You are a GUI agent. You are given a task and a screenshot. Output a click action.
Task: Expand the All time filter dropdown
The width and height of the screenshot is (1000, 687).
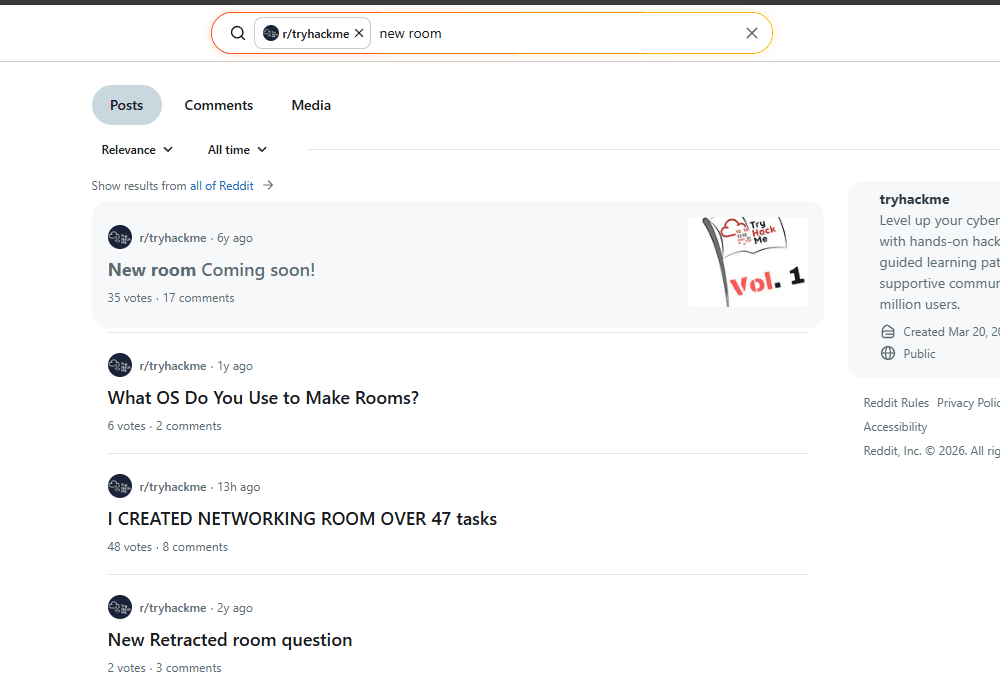pyautogui.click(x=237, y=150)
